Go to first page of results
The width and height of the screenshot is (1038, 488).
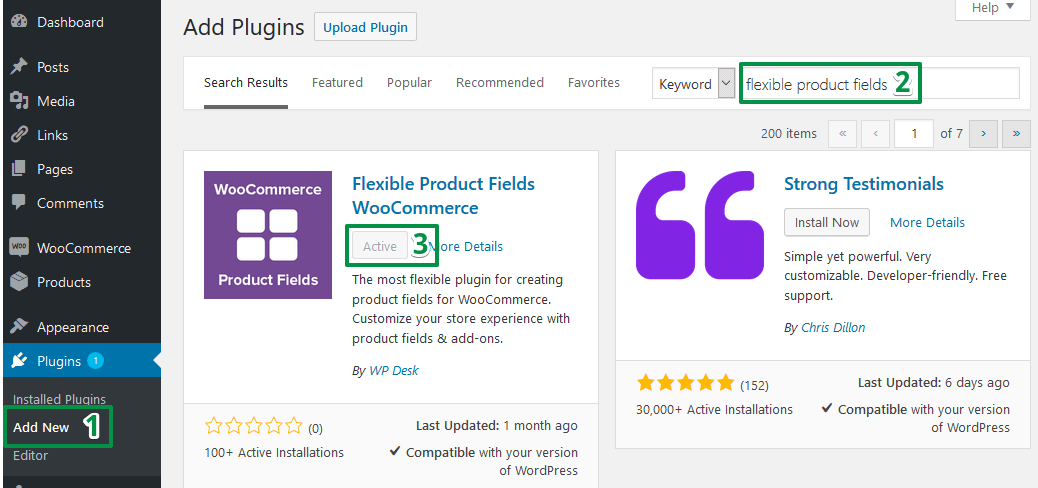(x=843, y=134)
